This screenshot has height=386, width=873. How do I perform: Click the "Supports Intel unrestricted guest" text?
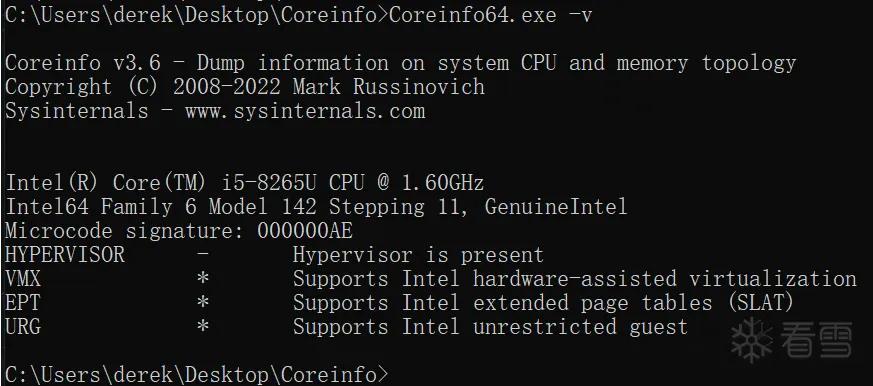pos(491,326)
